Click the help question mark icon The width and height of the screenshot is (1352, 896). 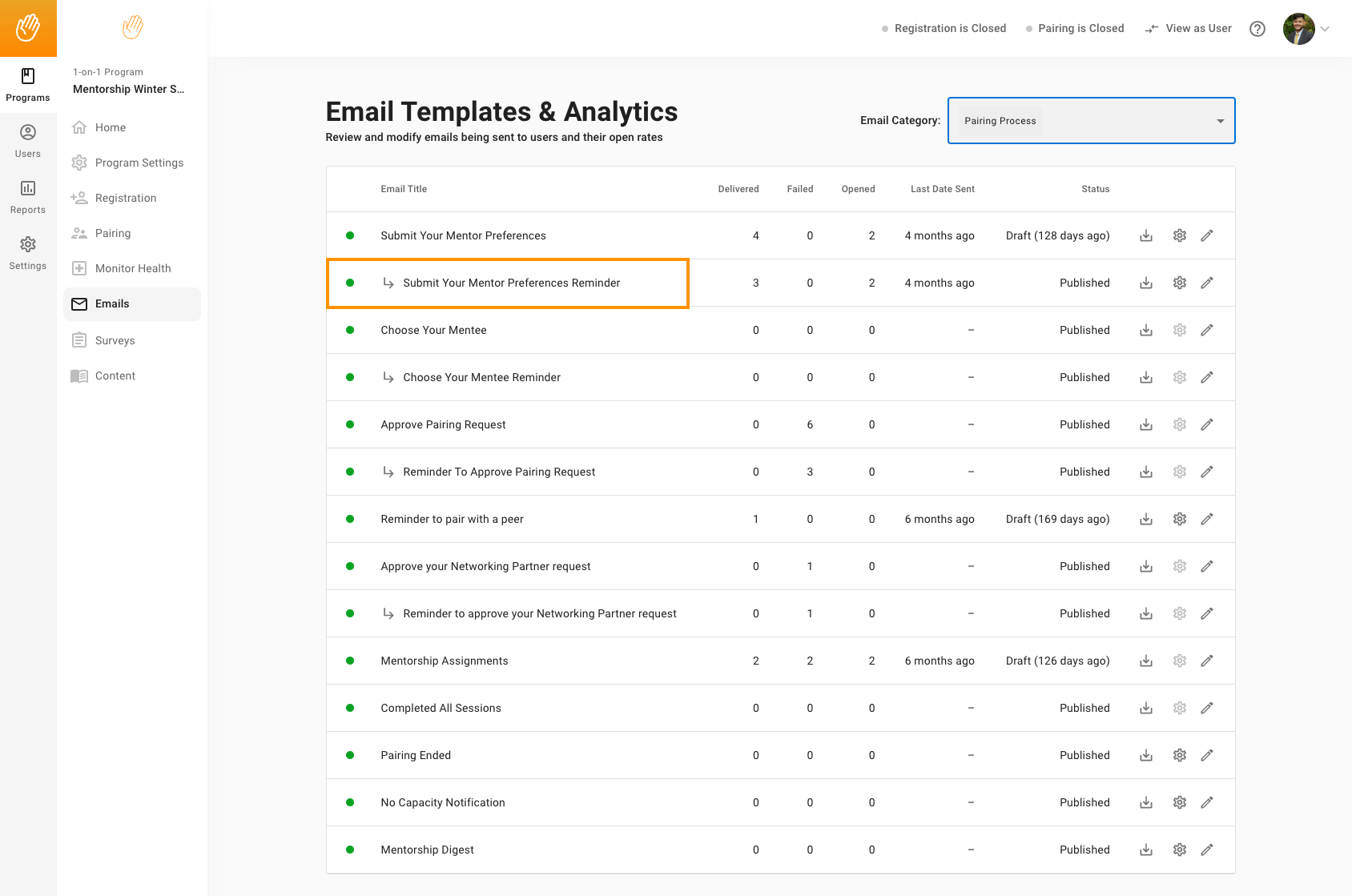(x=1257, y=29)
